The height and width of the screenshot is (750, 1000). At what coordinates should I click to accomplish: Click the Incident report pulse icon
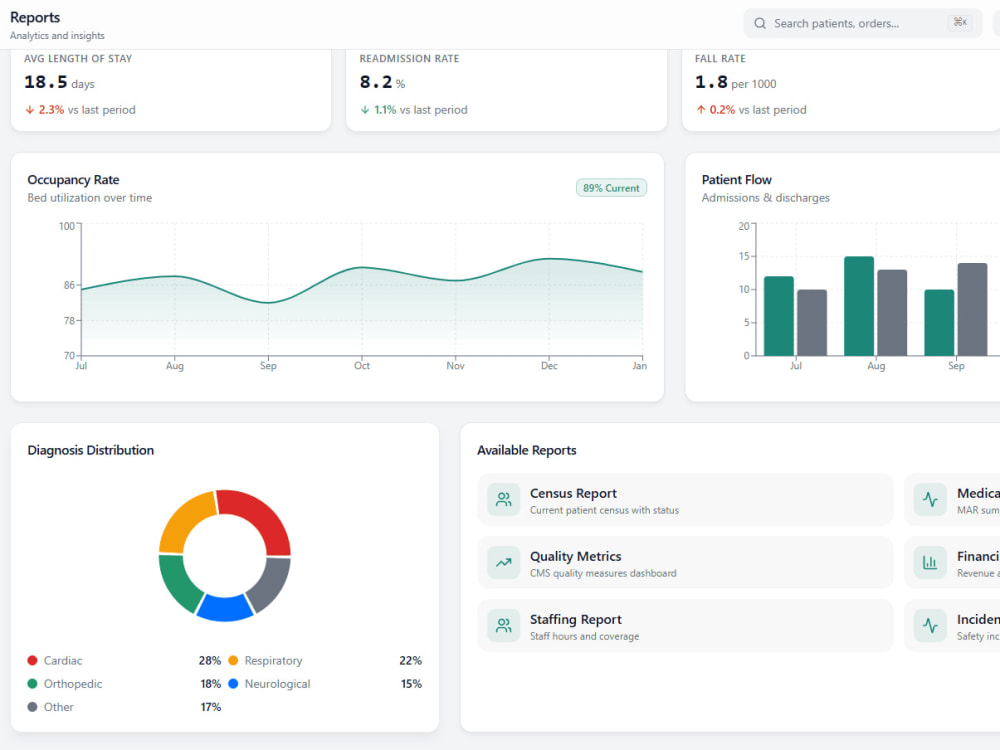pos(930,626)
